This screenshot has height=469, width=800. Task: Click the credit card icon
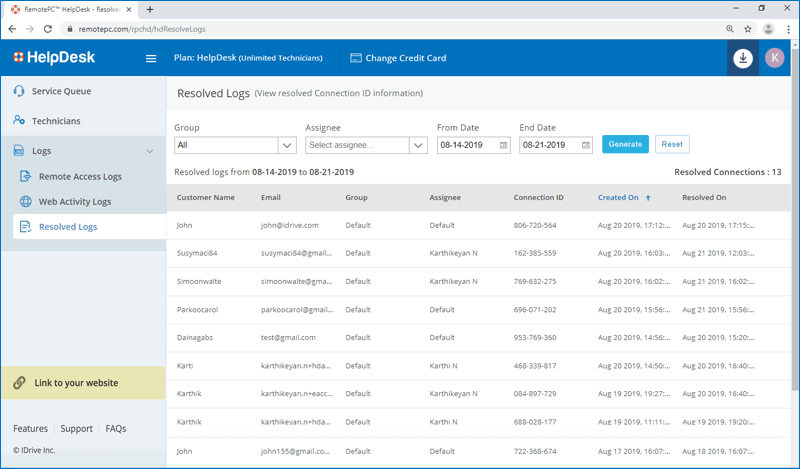pyautogui.click(x=356, y=58)
